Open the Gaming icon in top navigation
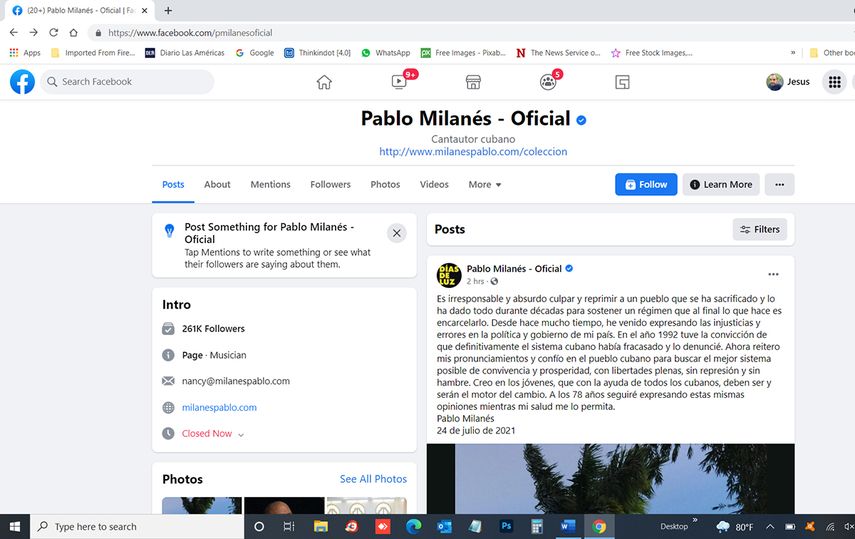The image size is (855, 539). (622, 82)
